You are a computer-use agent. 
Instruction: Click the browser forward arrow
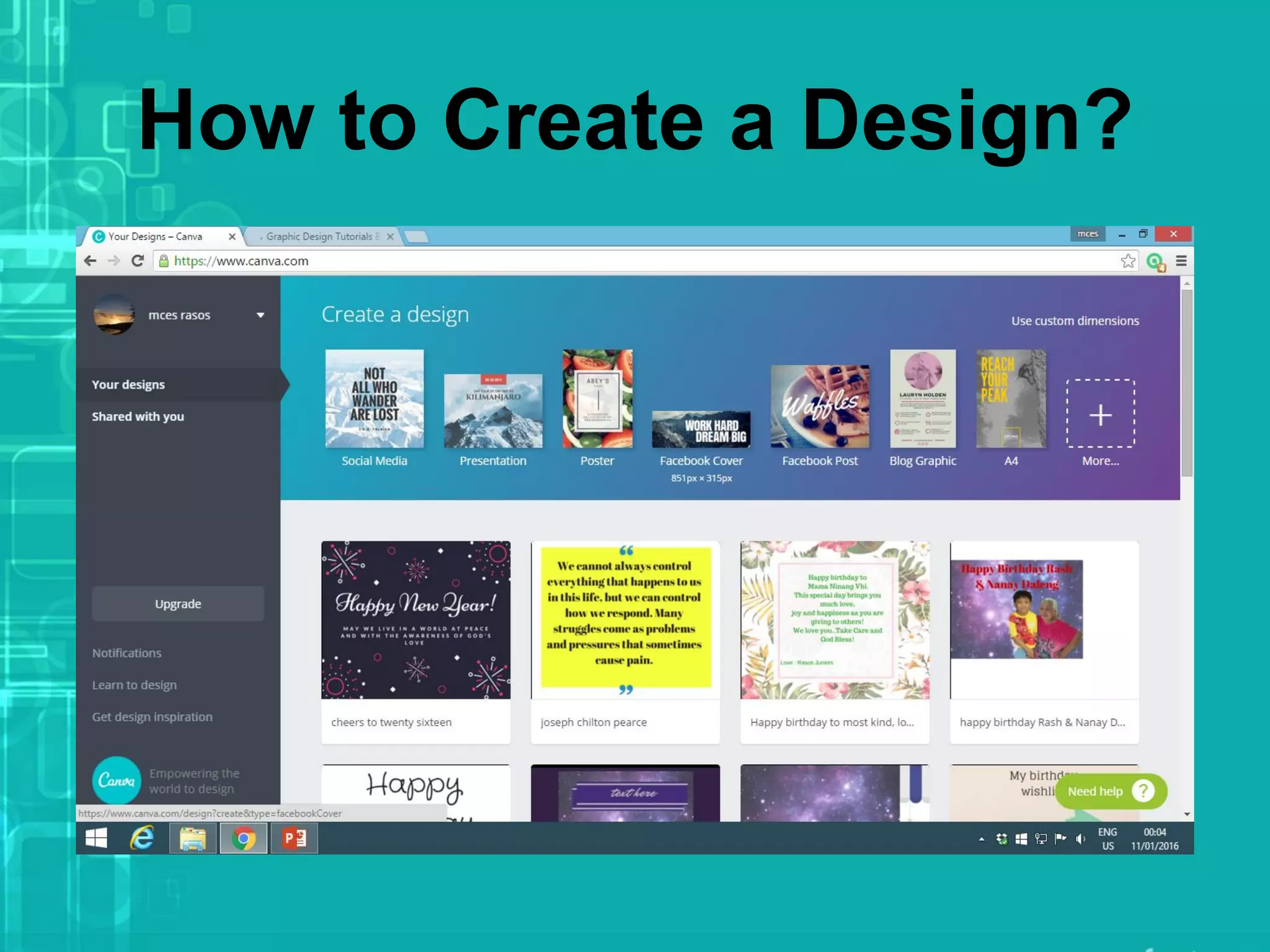tap(113, 261)
